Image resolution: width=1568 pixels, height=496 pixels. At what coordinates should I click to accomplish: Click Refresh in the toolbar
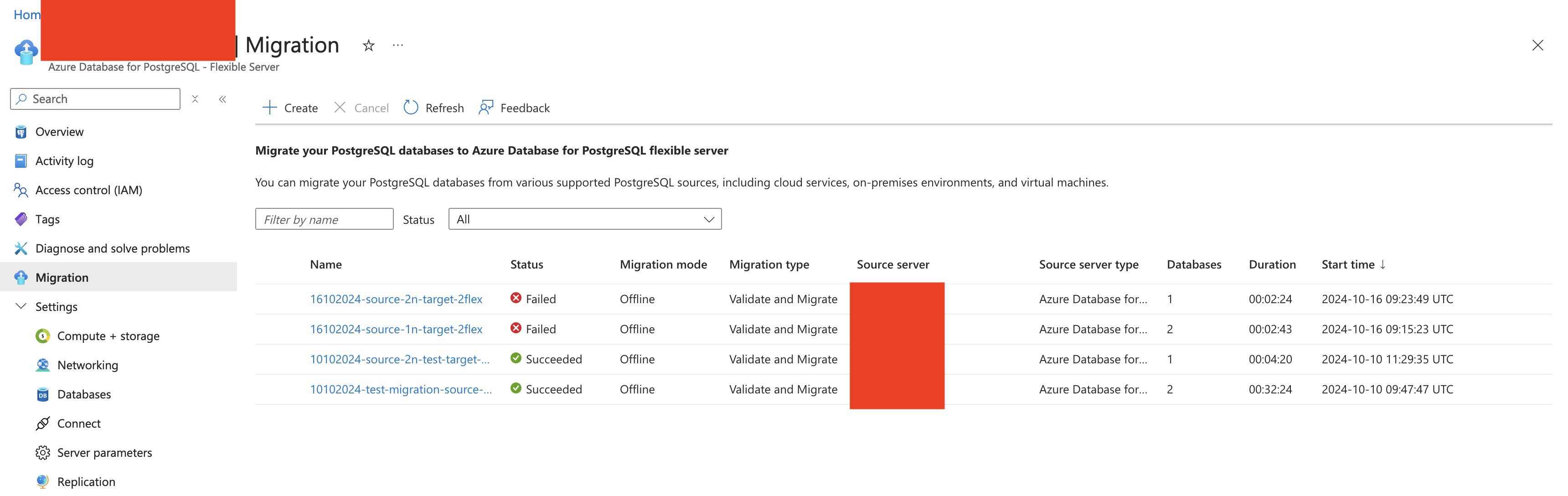point(444,108)
